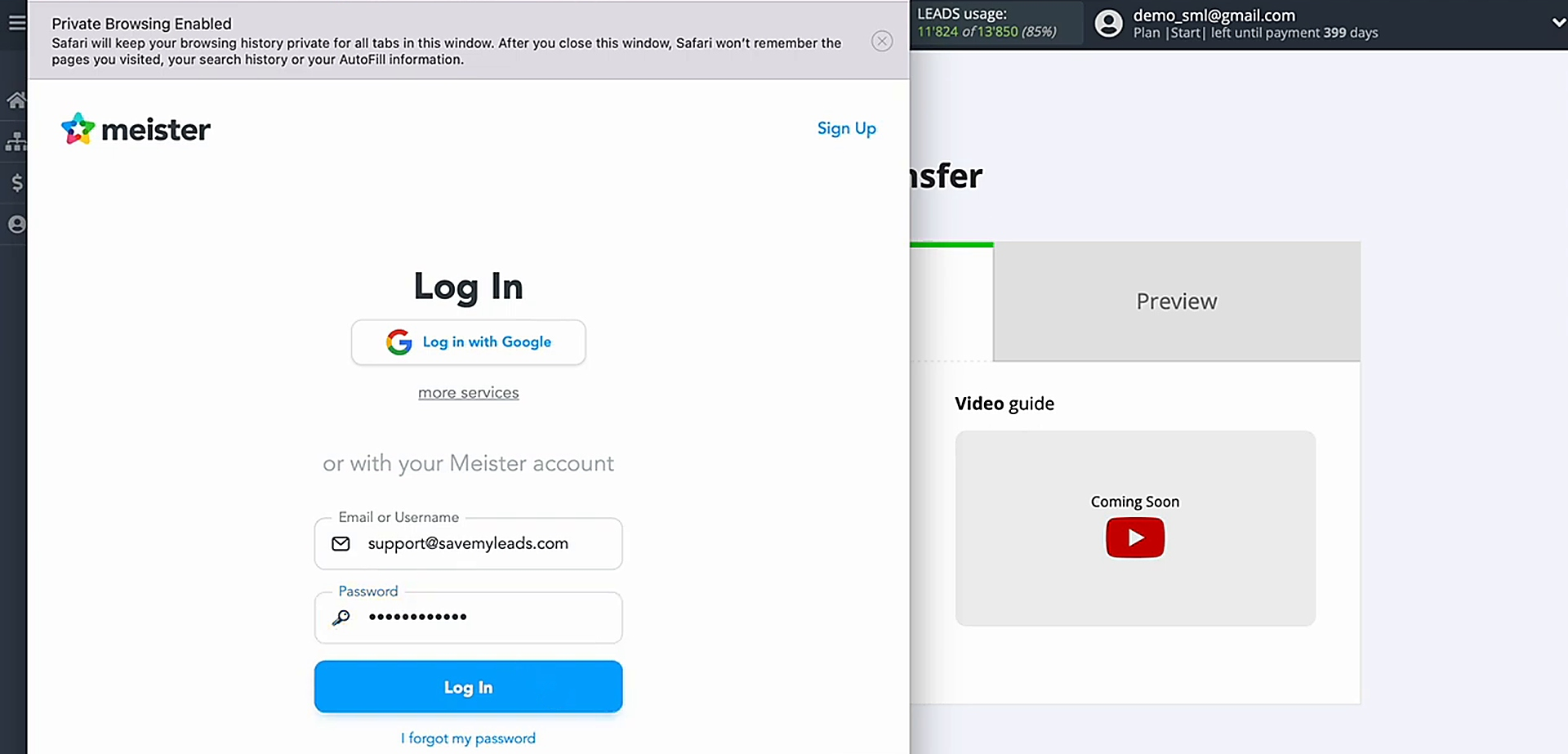The height and width of the screenshot is (754, 1568).
Task: Open the more services link
Action: click(468, 393)
